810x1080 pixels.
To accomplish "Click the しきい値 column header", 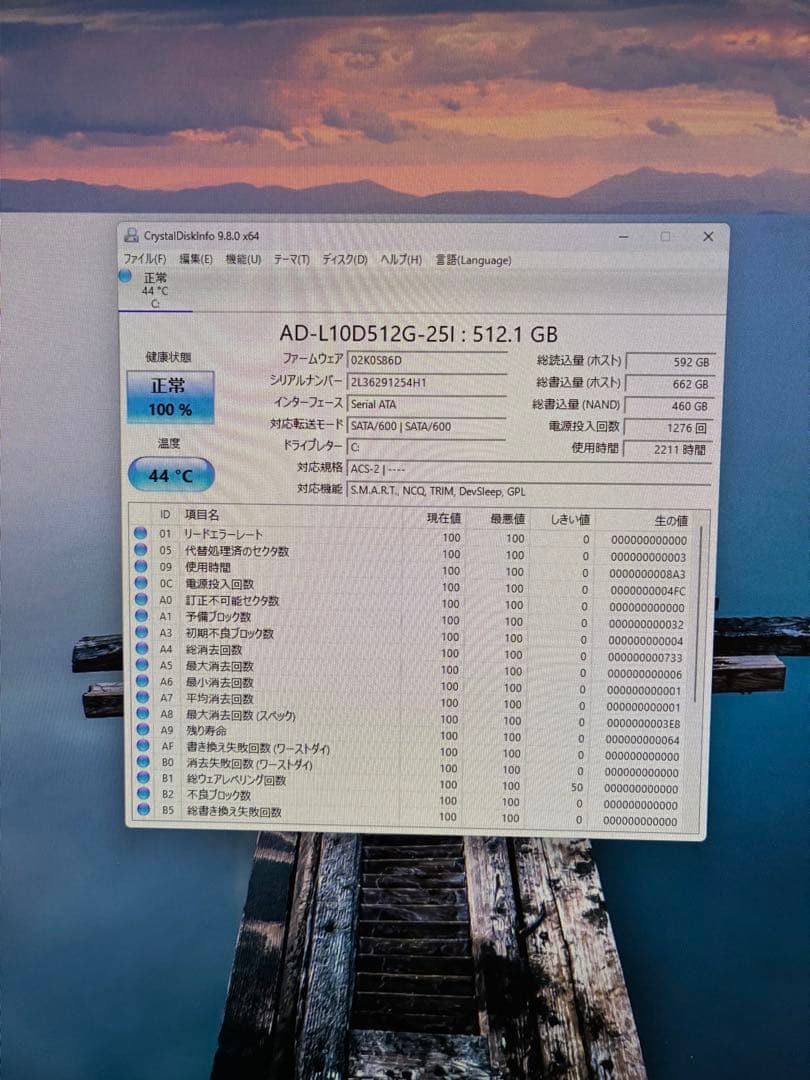I will (x=570, y=519).
